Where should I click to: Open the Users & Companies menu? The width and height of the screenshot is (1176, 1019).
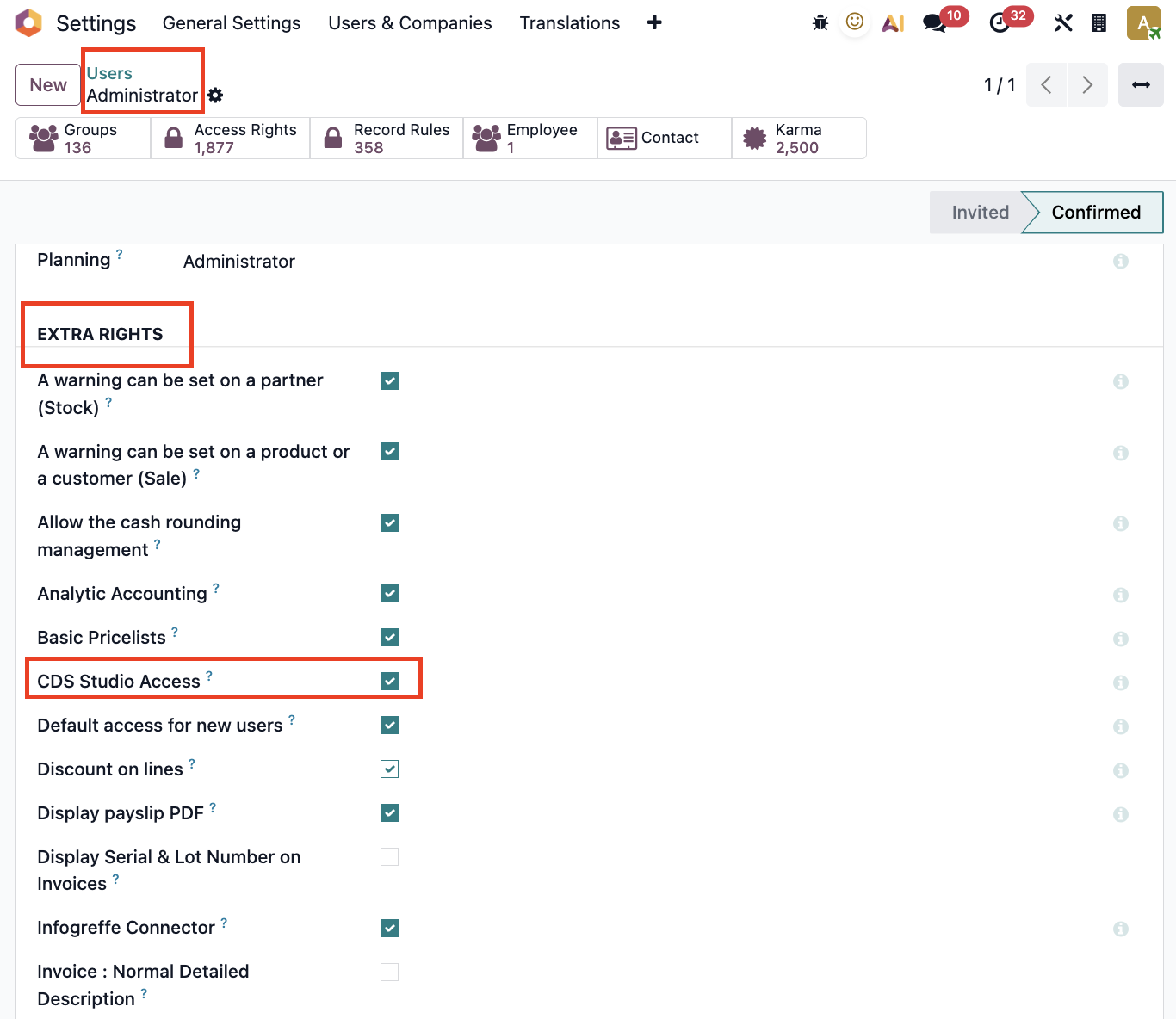(410, 23)
